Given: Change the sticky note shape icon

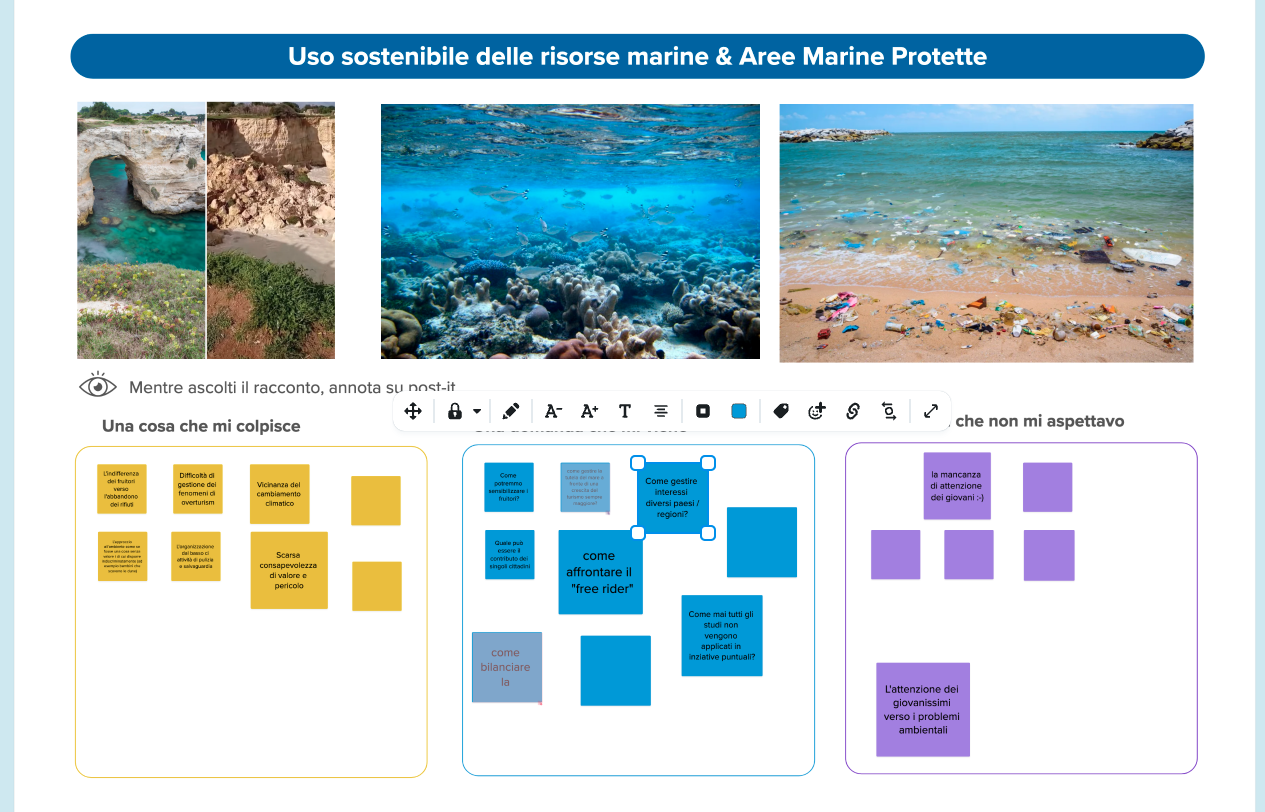Looking at the screenshot, I should tap(703, 411).
